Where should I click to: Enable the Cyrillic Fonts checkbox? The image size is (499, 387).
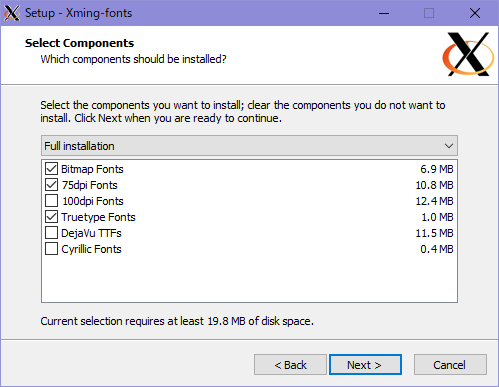click(51, 249)
